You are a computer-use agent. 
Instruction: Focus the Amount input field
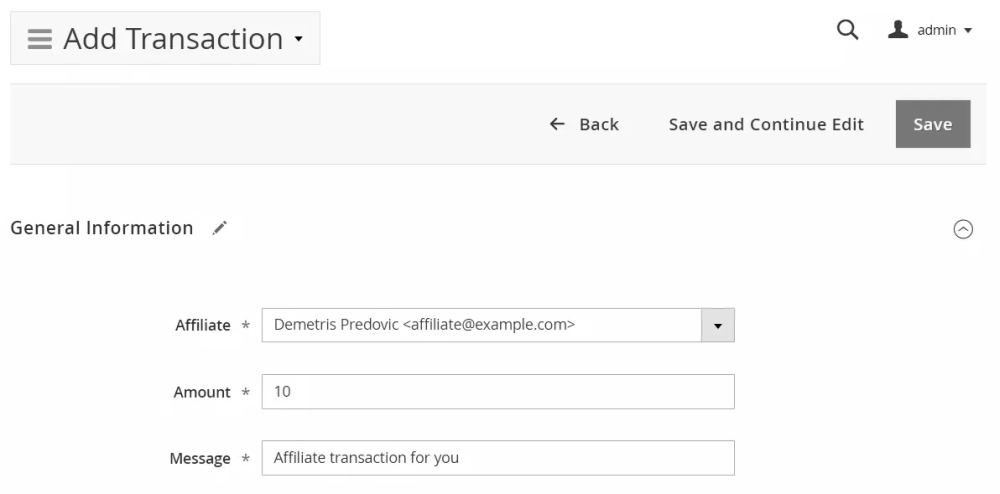click(x=497, y=392)
